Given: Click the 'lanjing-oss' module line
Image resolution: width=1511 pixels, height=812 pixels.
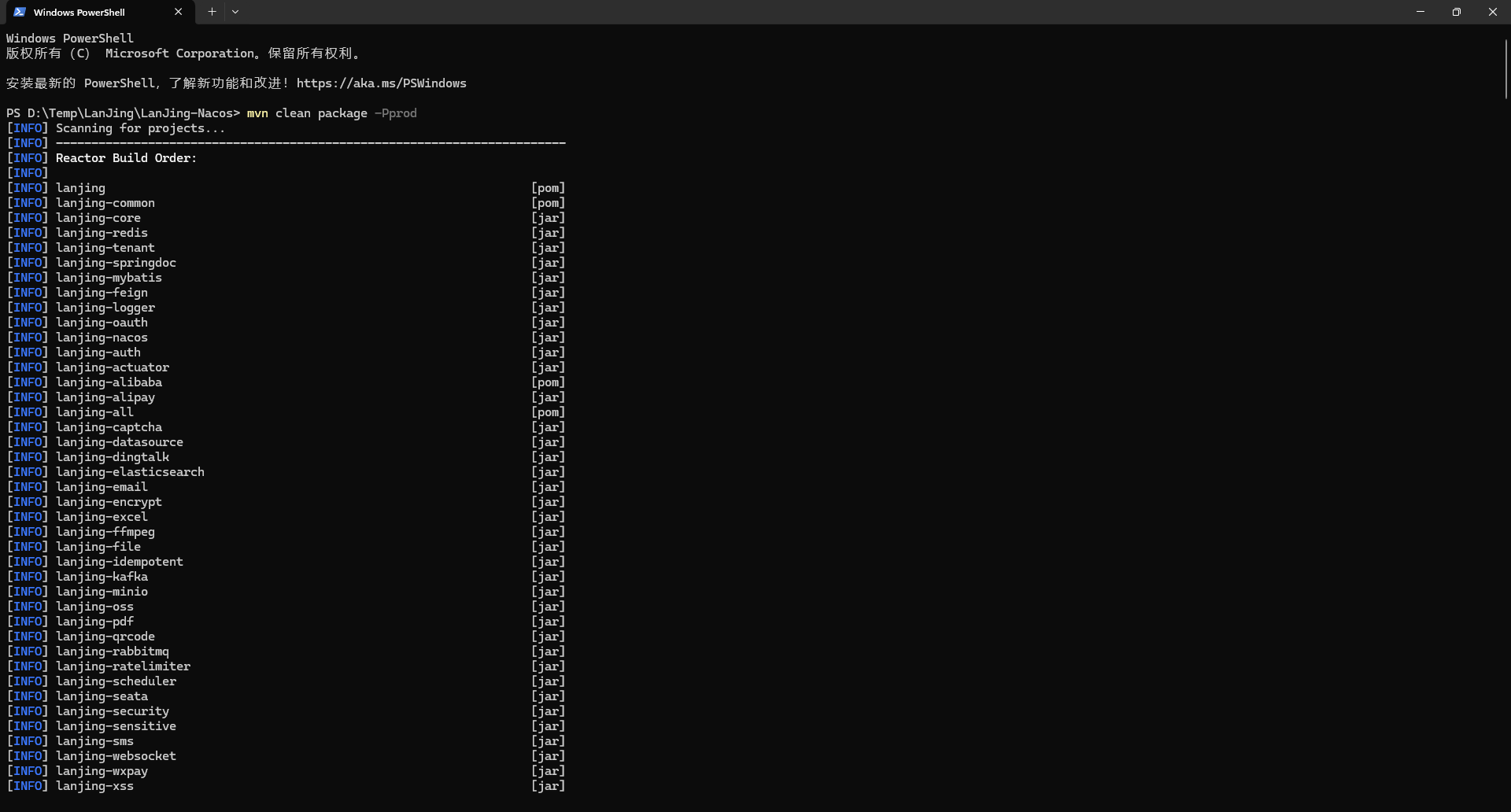Looking at the screenshot, I should click(x=94, y=607).
